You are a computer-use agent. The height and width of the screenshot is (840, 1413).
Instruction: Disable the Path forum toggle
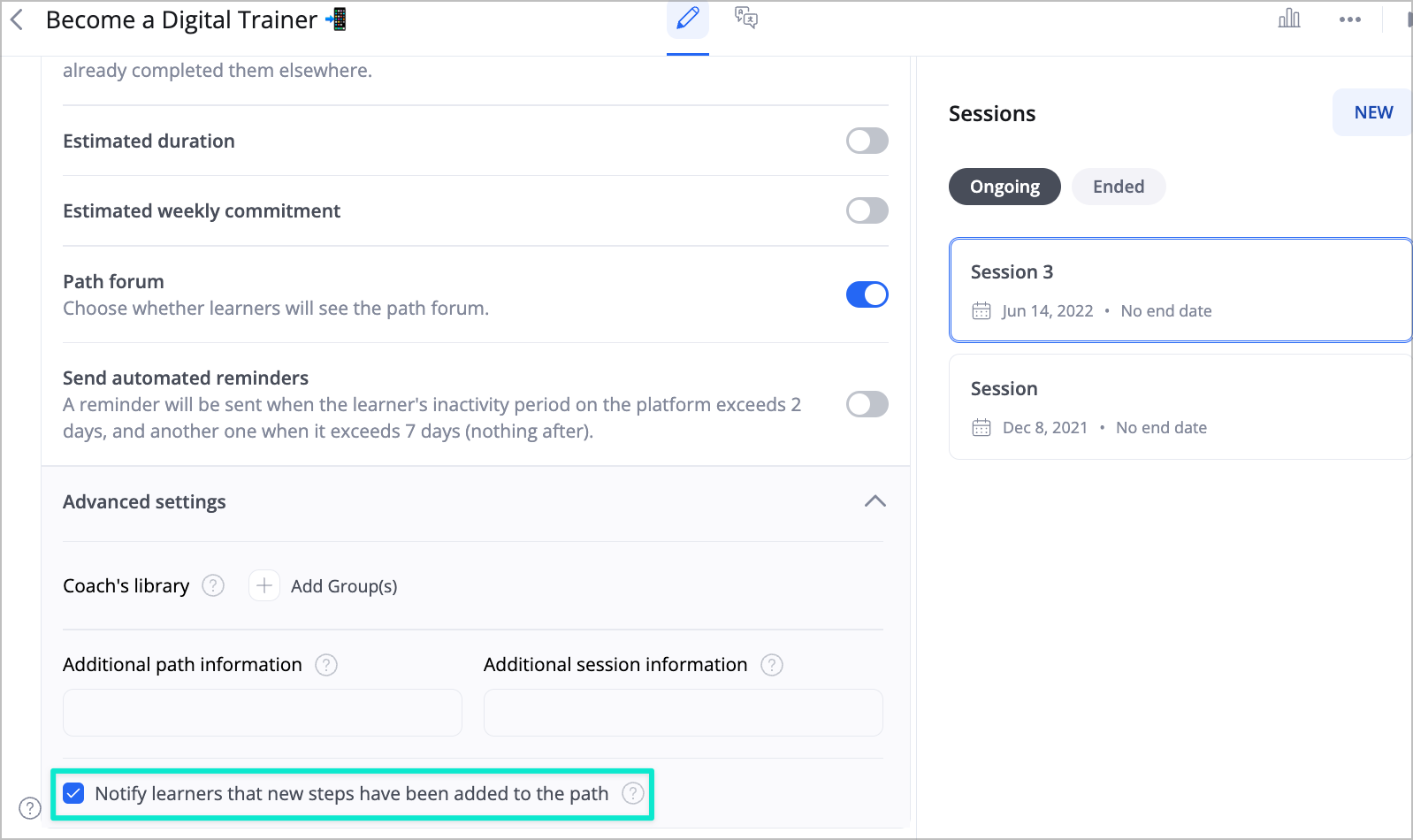pyautogui.click(x=867, y=294)
